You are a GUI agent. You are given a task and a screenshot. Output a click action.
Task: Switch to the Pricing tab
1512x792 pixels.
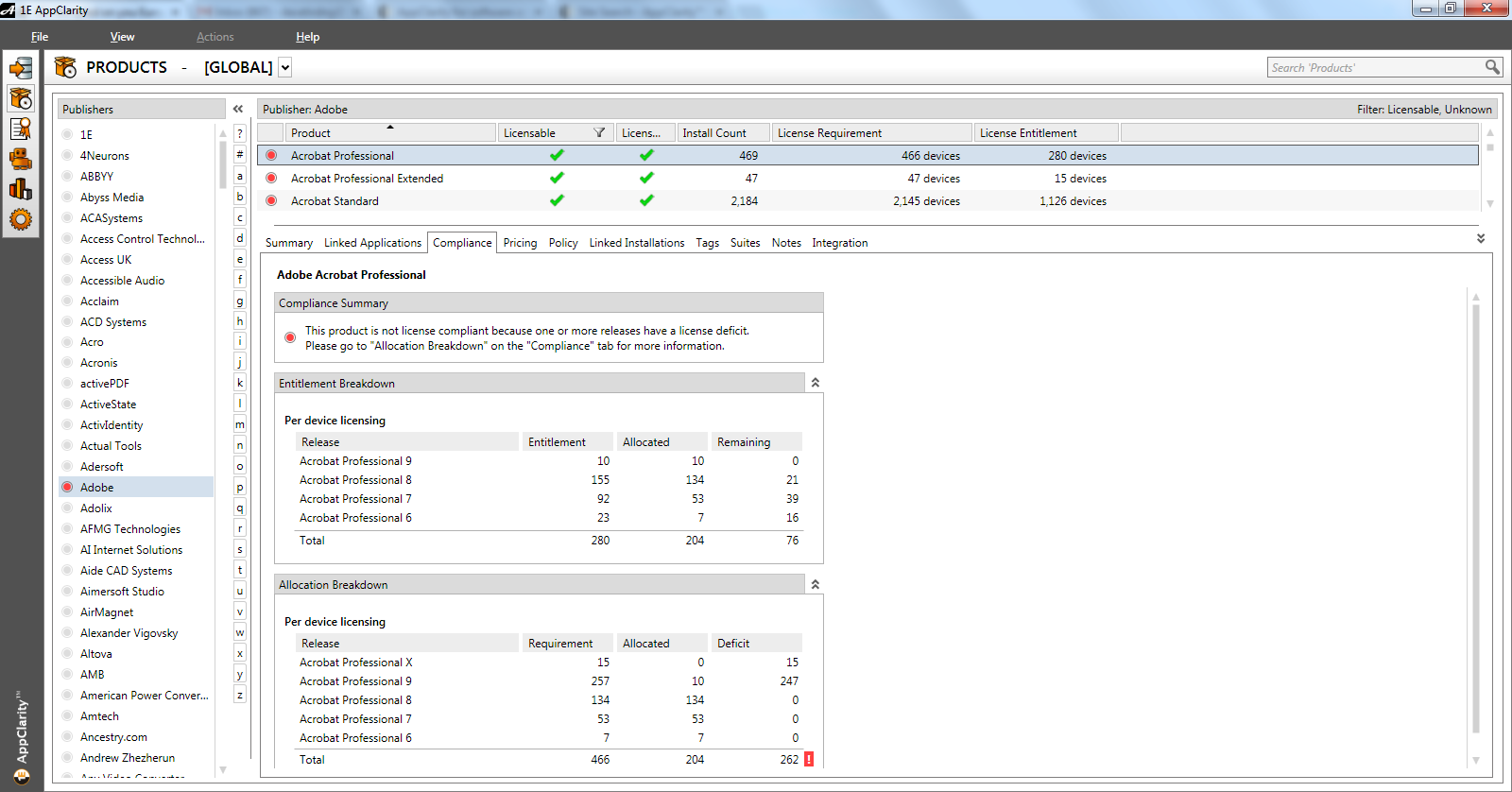(520, 243)
